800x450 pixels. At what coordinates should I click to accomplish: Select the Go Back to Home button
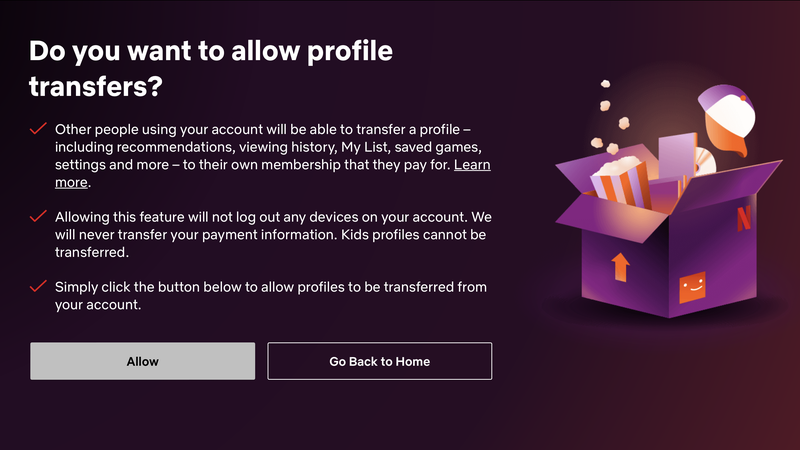click(380, 361)
